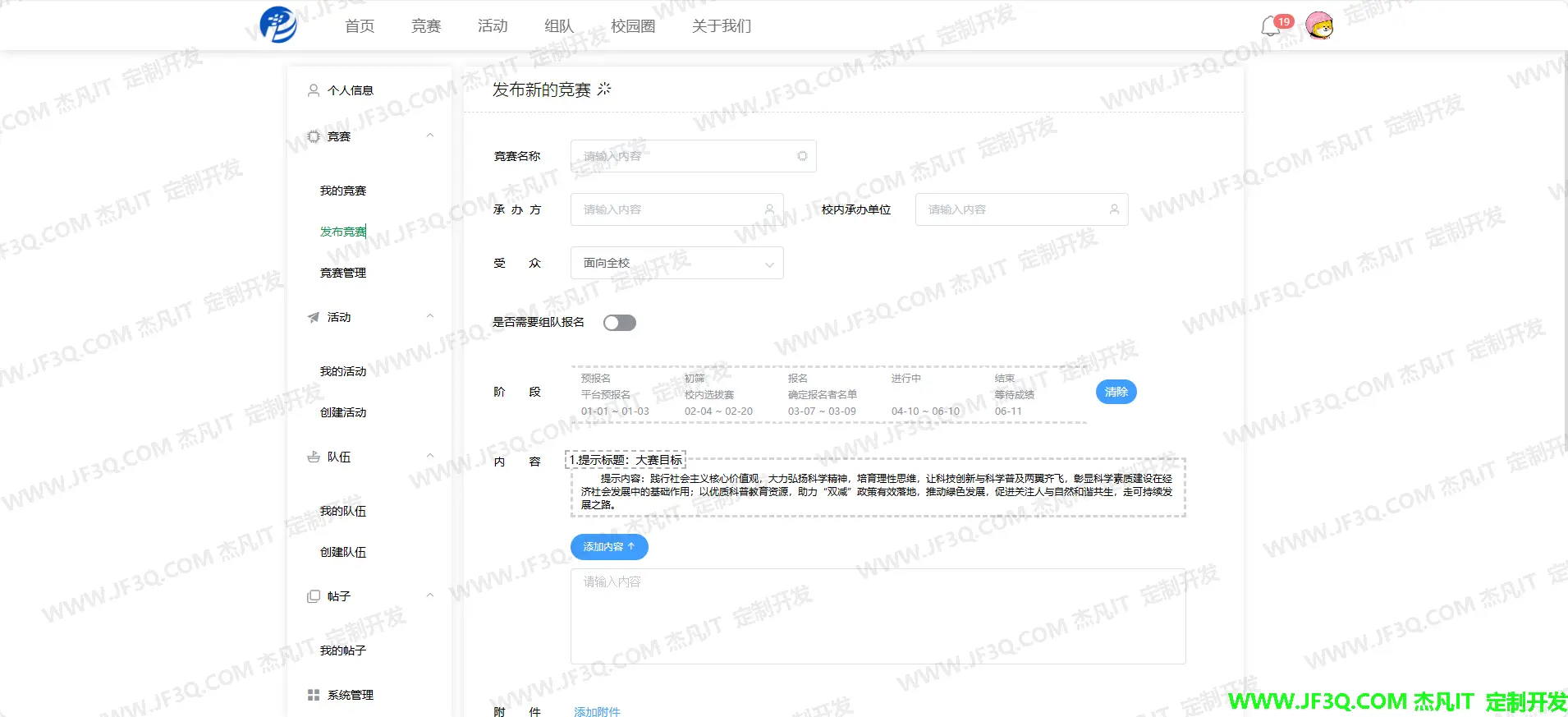This screenshot has width=1568, height=717.
Task: Click the 个人信息 person icon
Action: [x=314, y=90]
